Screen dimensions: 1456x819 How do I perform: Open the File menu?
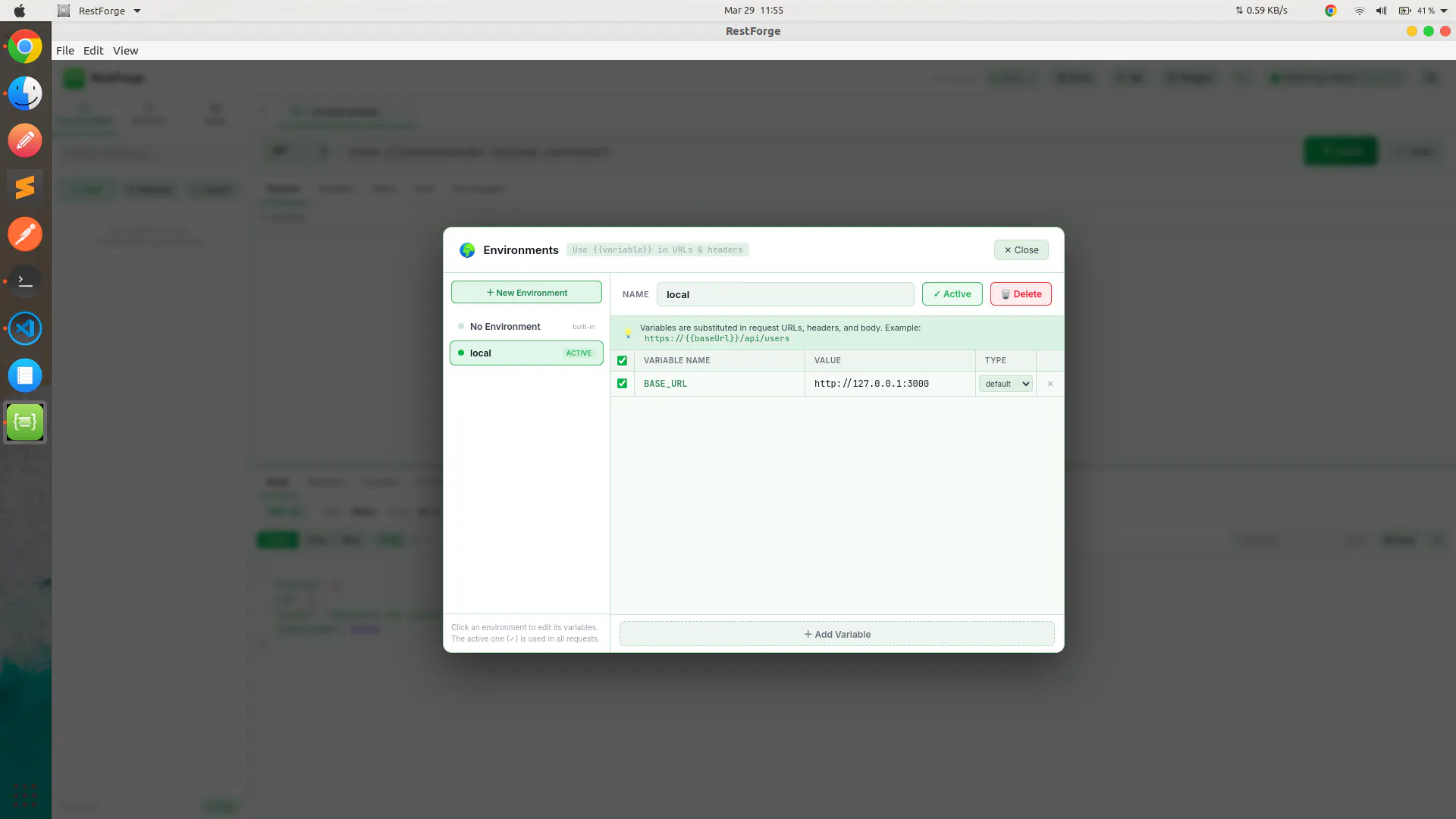65,51
